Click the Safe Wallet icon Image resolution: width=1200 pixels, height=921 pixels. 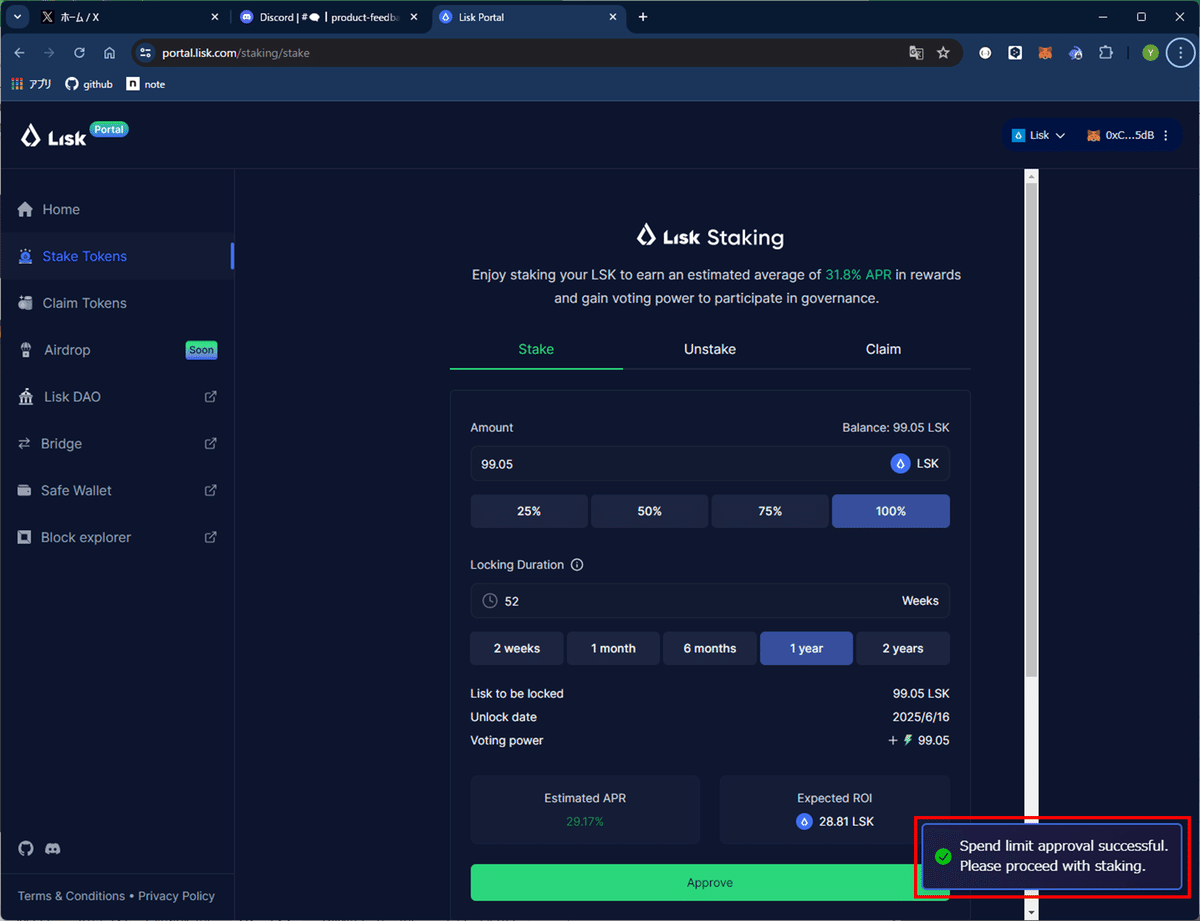click(x=24, y=490)
